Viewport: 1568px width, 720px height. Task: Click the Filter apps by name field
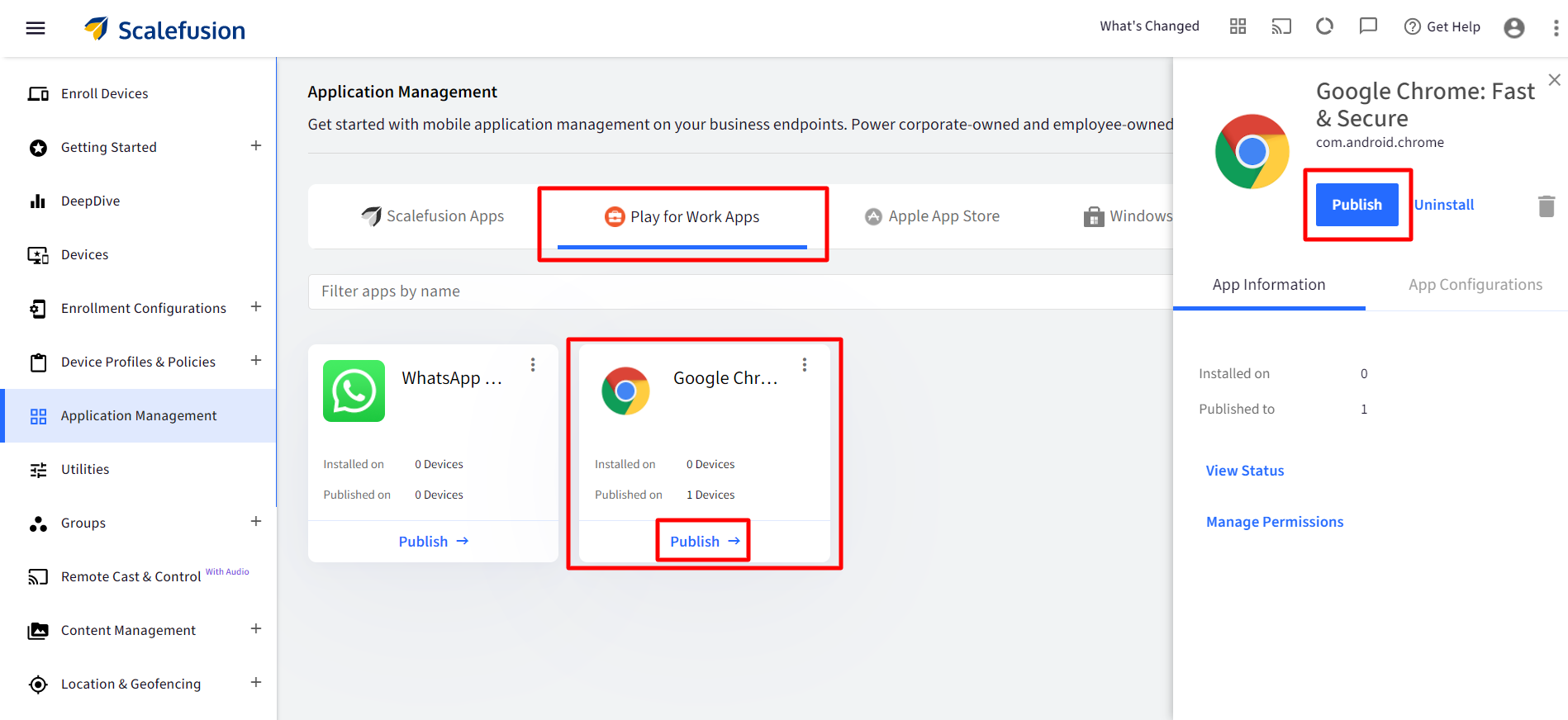pos(740,291)
